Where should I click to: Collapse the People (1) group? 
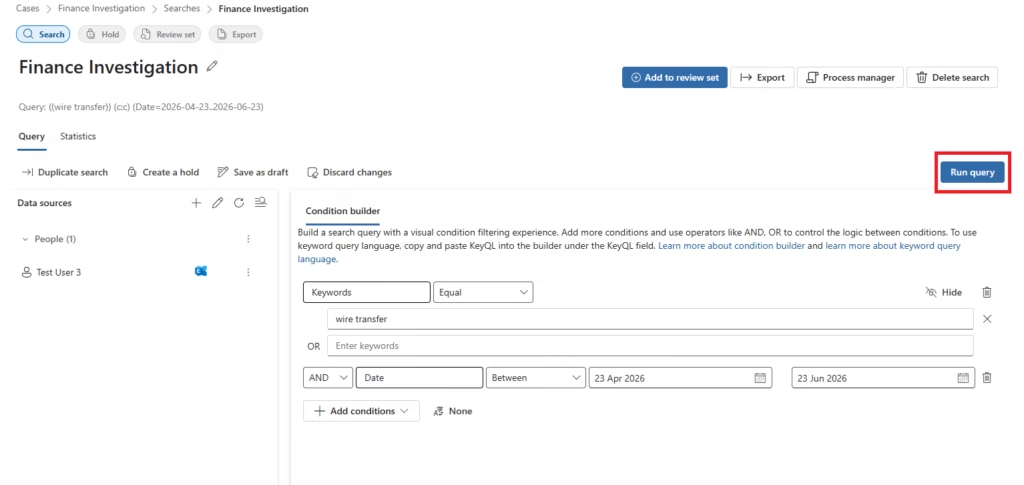[x=25, y=240]
